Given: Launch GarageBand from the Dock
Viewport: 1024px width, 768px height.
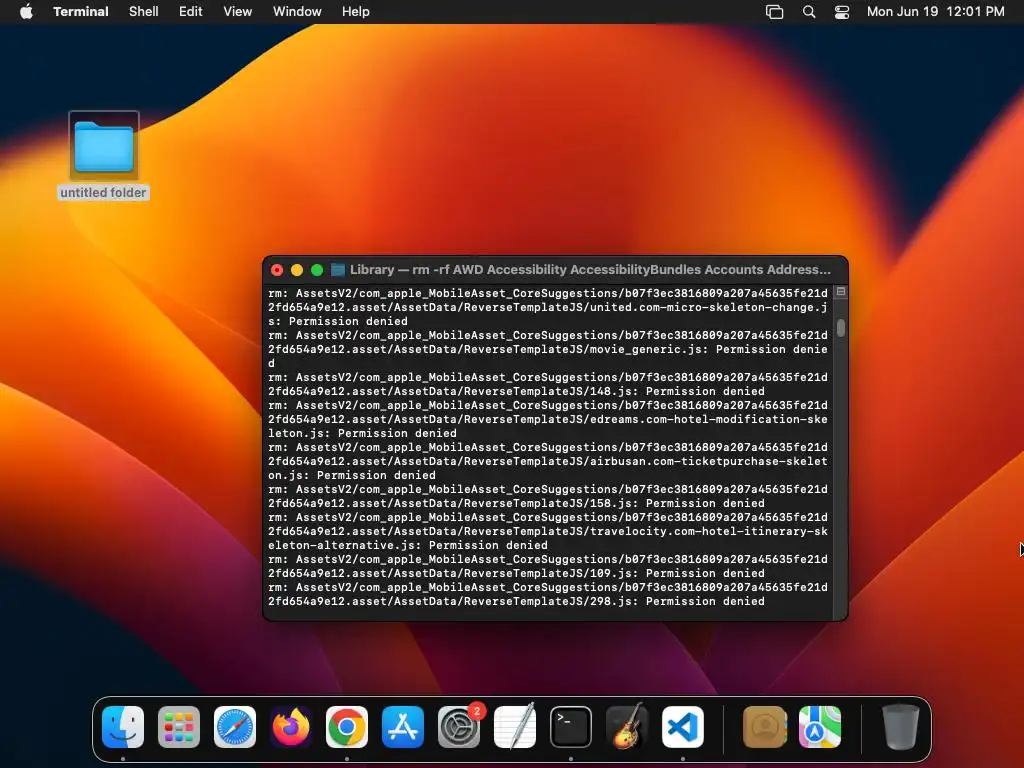Looking at the screenshot, I should pyautogui.click(x=627, y=727).
